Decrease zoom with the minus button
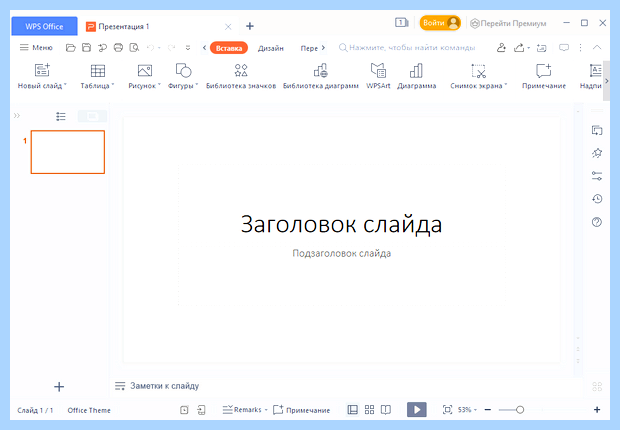Viewport: 620px width, 430px height. click(x=488, y=410)
